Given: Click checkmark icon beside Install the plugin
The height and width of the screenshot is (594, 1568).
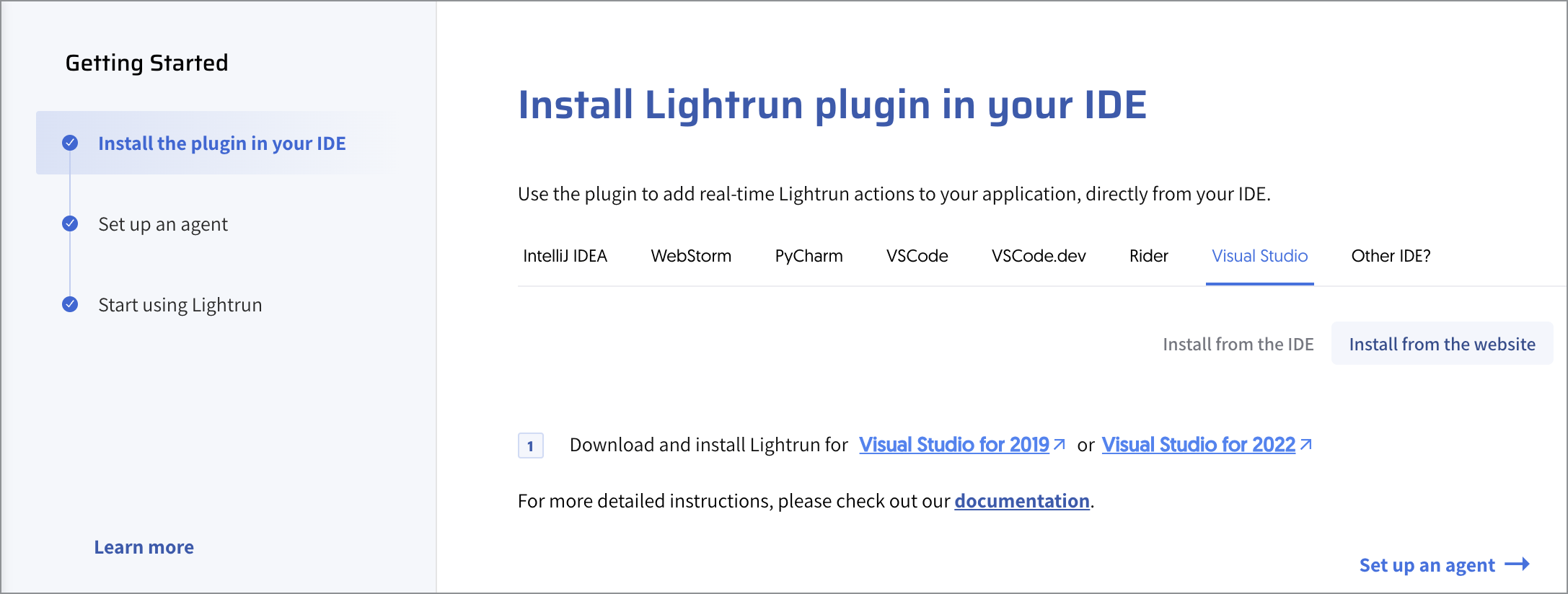Looking at the screenshot, I should point(70,143).
